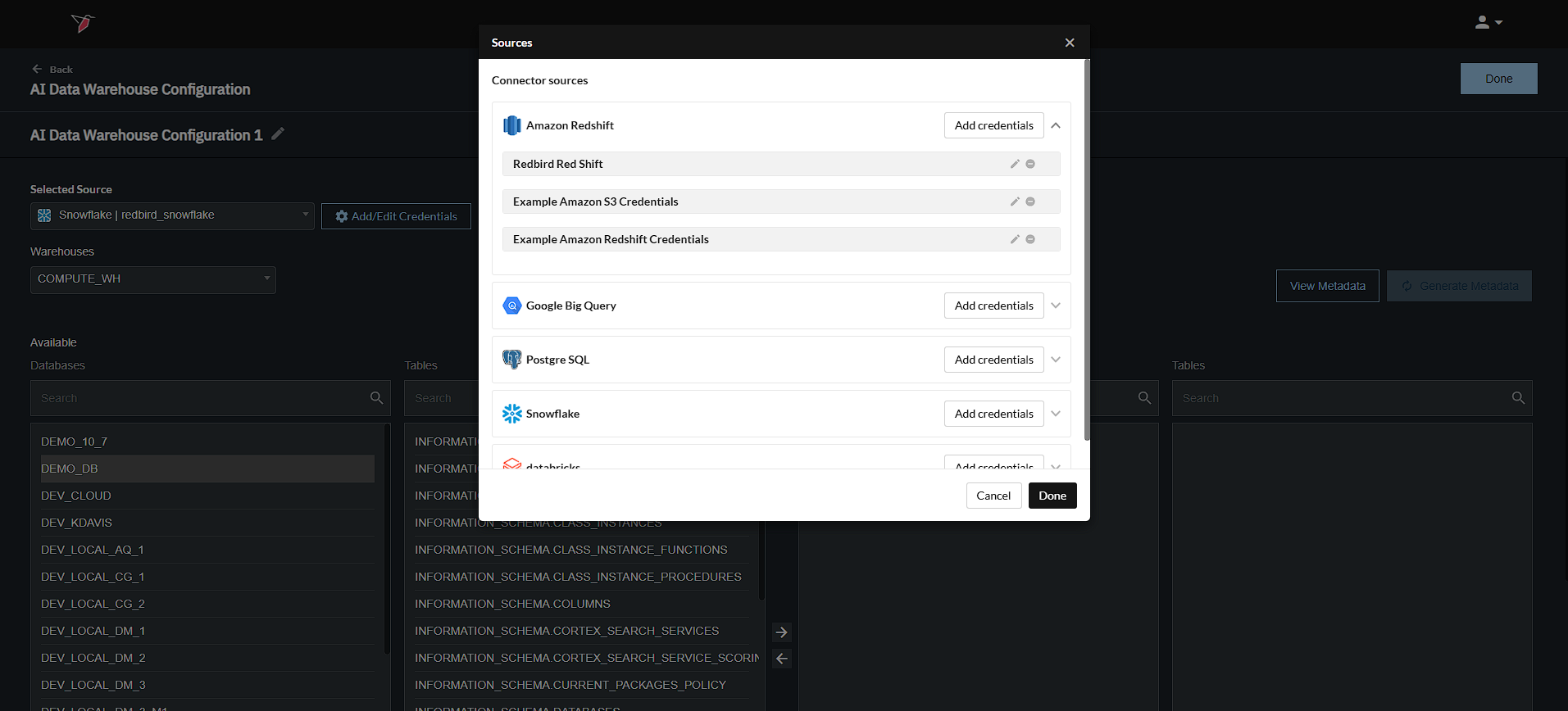Select database DEV_LOCAL_DM_1
Screen dimensions: 1568x711
(x=207, y=631)
